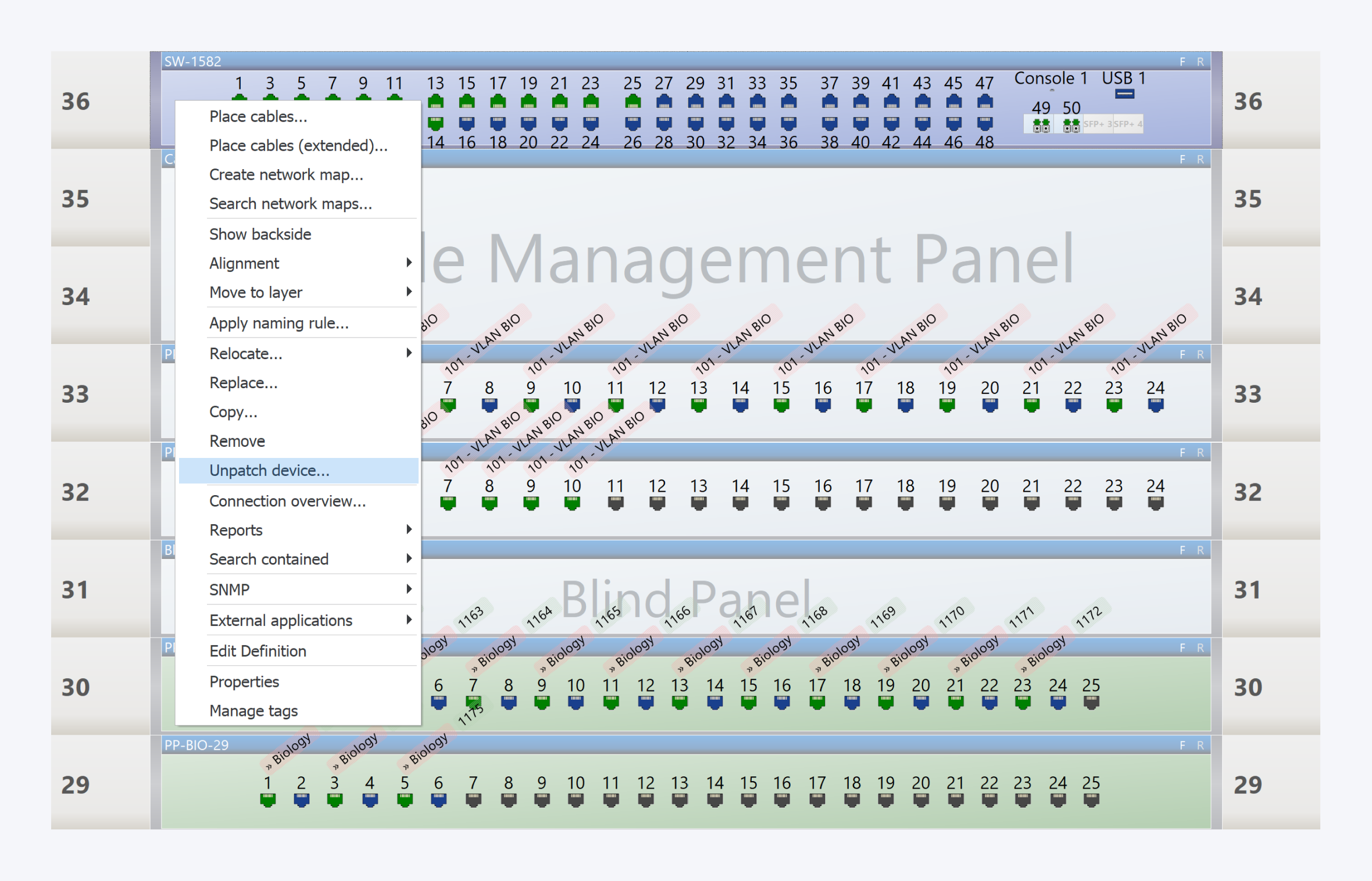
Task: Click the Properties menu entry
Action: pos(244,681)
